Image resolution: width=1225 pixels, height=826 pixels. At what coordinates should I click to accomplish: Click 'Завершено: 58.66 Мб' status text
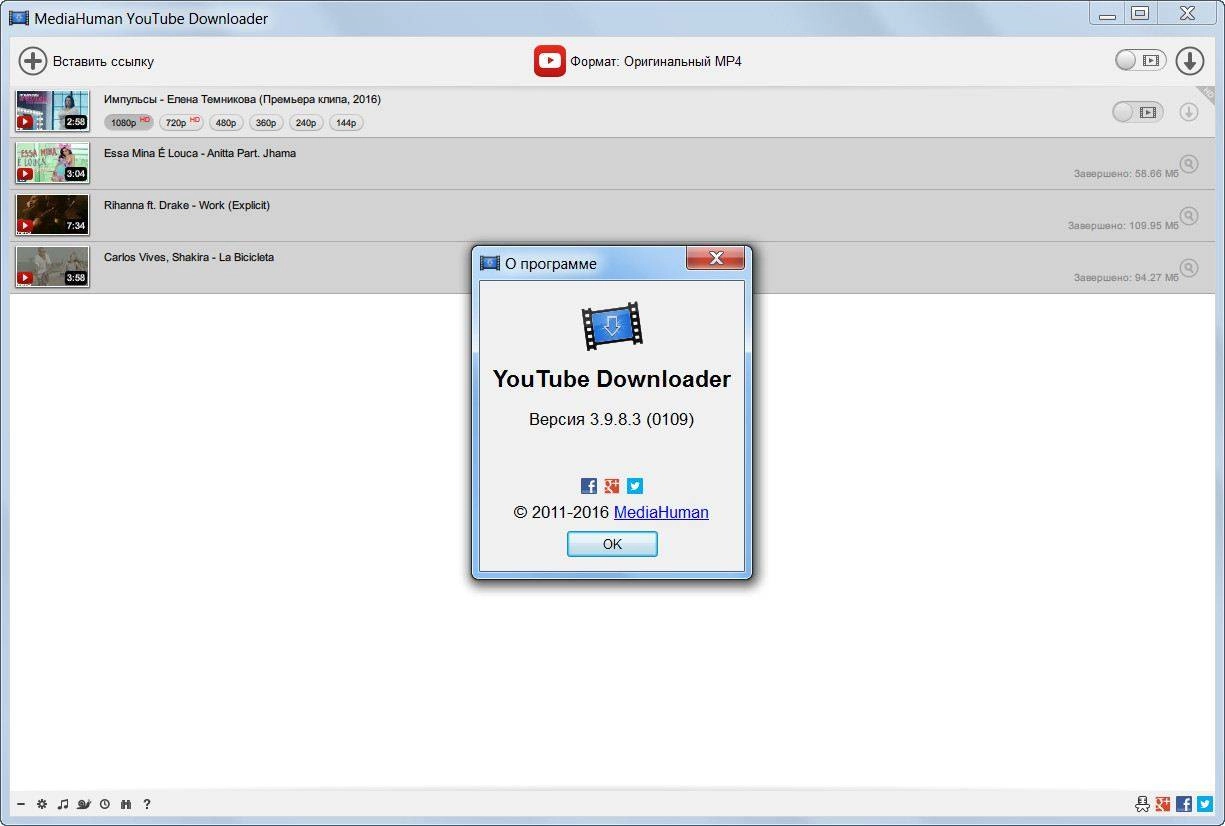click(1126, 173)
